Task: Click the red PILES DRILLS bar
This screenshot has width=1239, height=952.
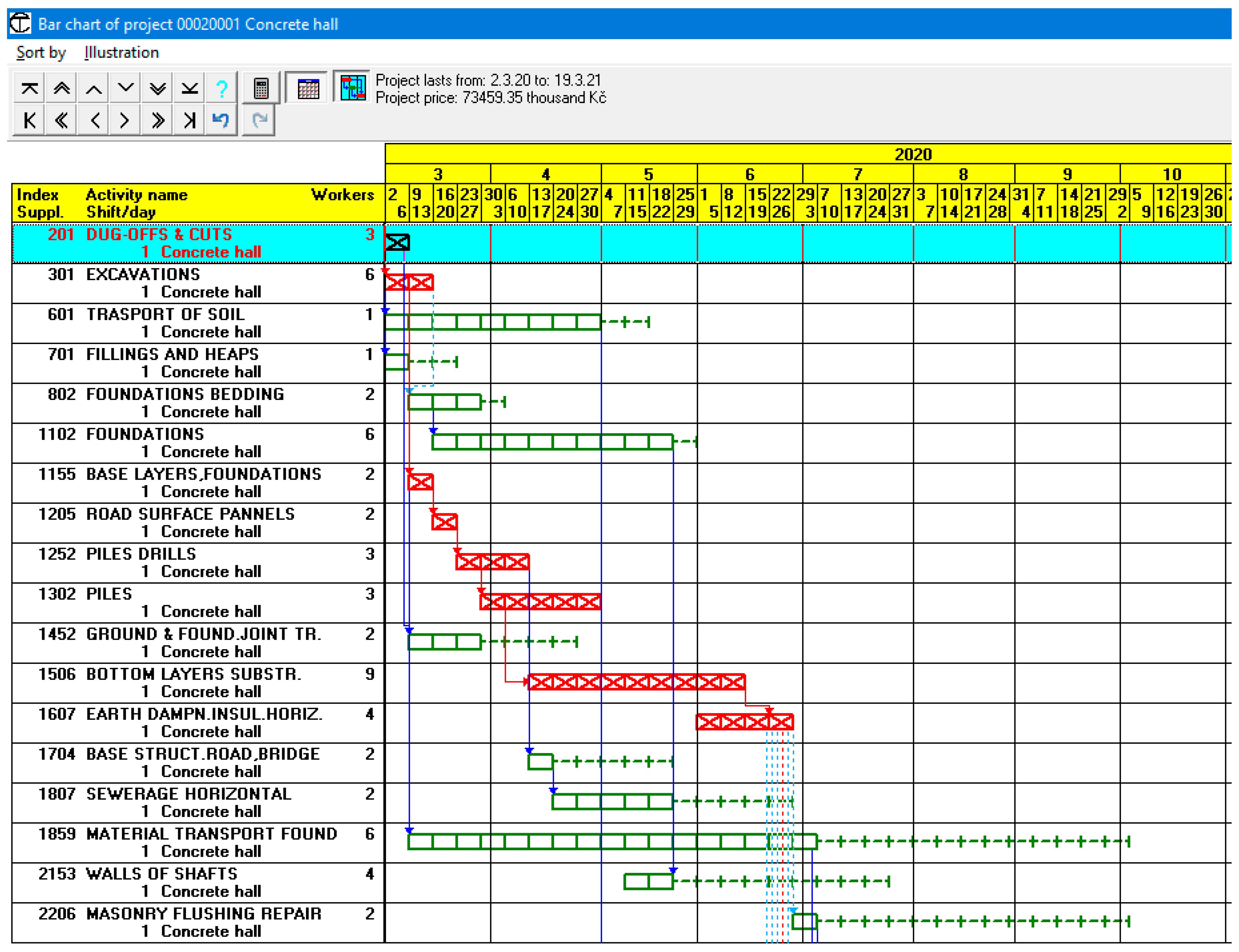Action: pyautogui.click(x=492, y=562)
